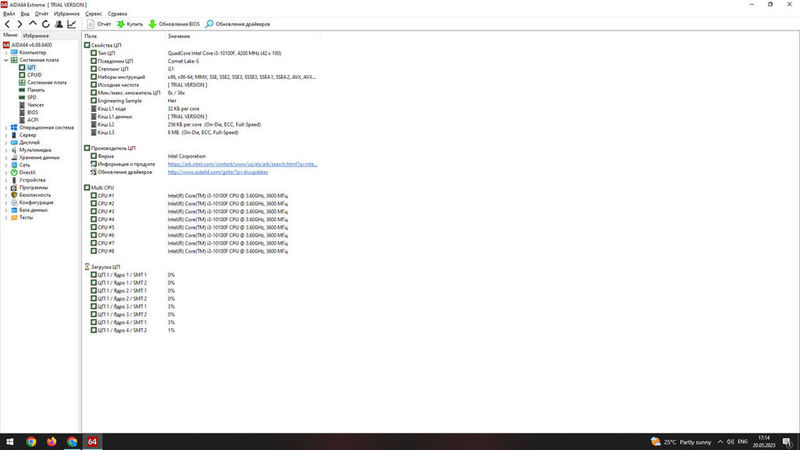Screen dimensions: 800x450
Task: Open the aida64.com driver updates link
Action: (x=218, y=172)
